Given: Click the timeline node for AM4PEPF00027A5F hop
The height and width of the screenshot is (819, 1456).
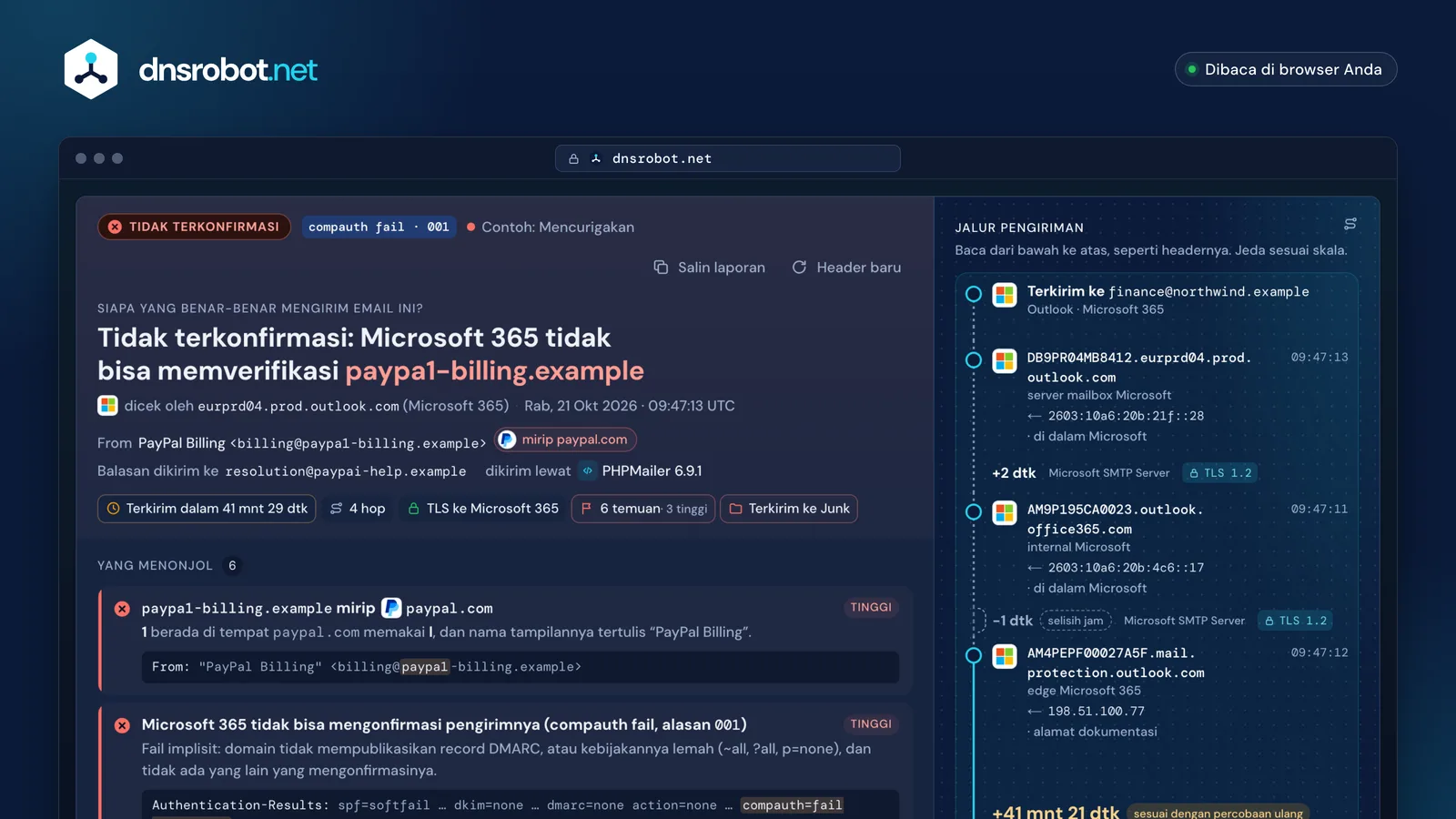Looking at the screenshot, I should click(x=974, y=655).
